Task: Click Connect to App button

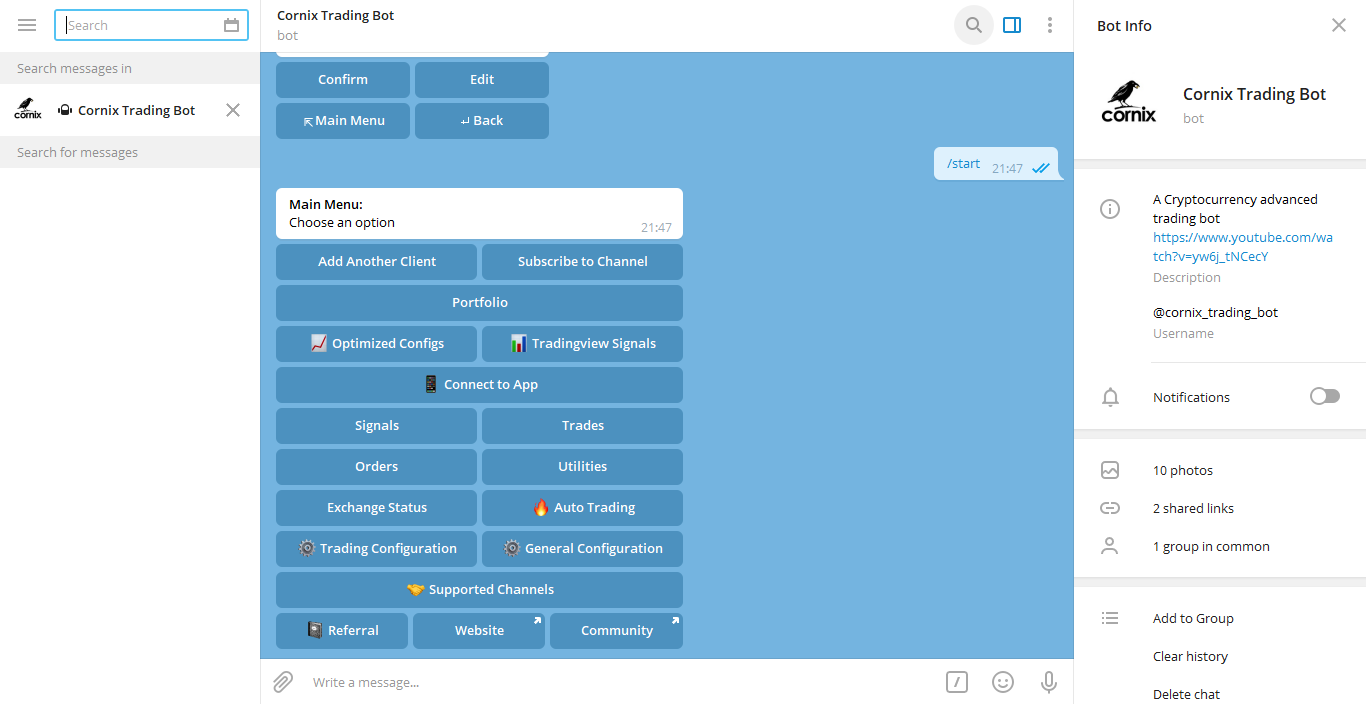Action: [x=479, y=384]
